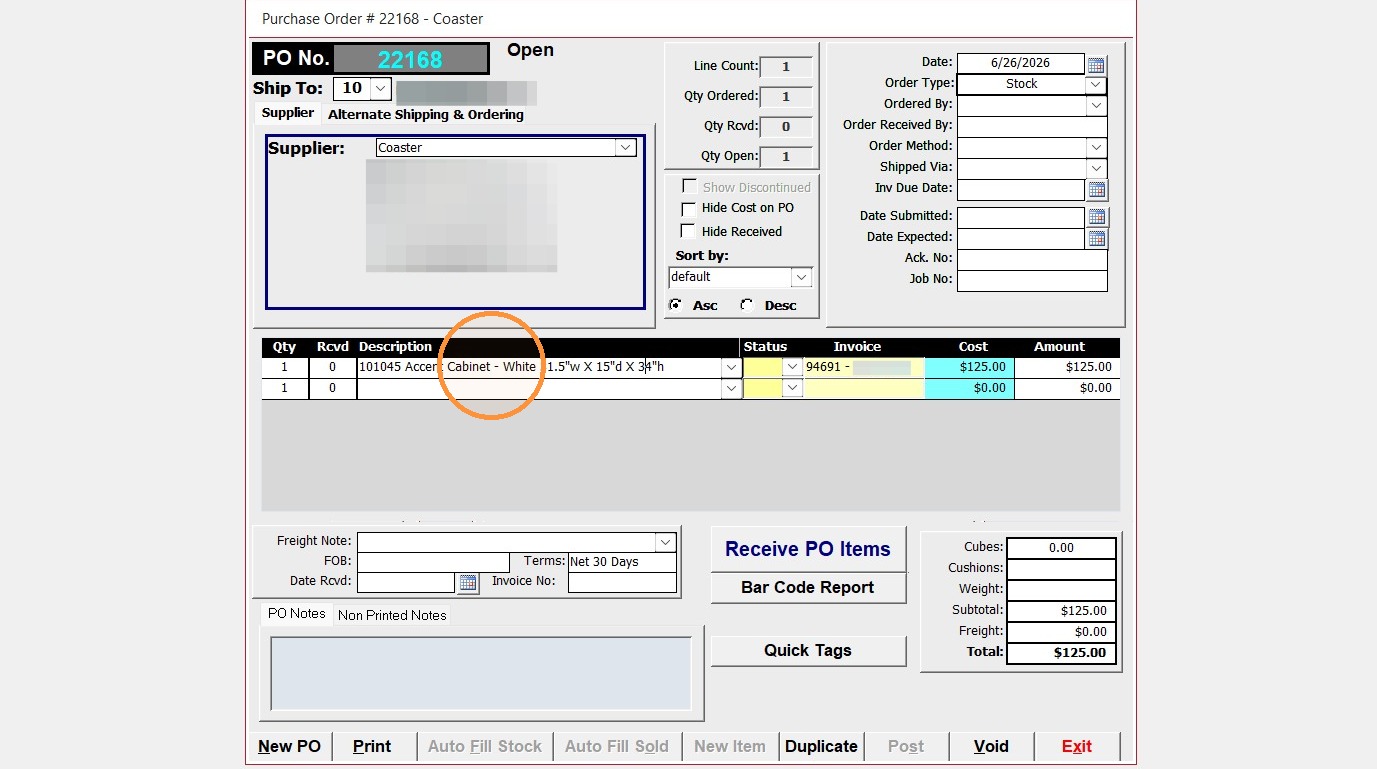Viewport: 1377px width, 769px height.
Task: Open the Date Submitted calendar icon
Action: [1096, 216]
